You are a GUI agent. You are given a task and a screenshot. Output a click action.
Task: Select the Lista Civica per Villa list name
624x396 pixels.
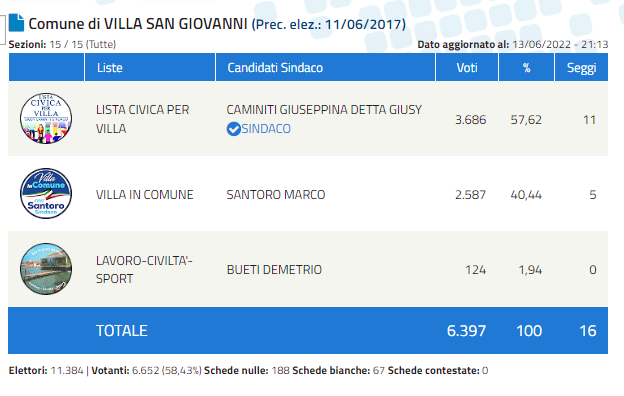click(x=142, y=119)
